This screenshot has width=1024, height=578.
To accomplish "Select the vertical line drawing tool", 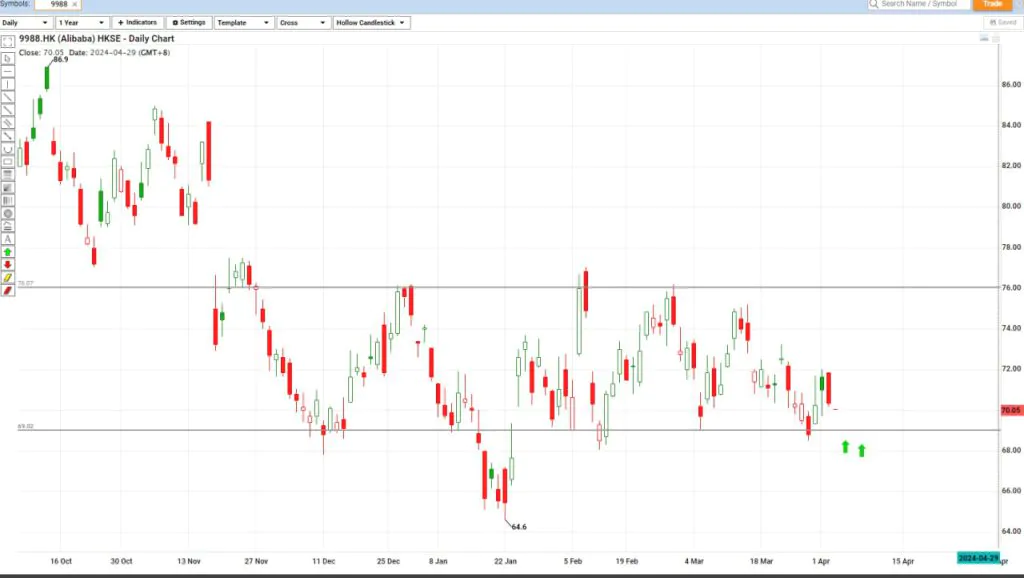I will 8,85.
